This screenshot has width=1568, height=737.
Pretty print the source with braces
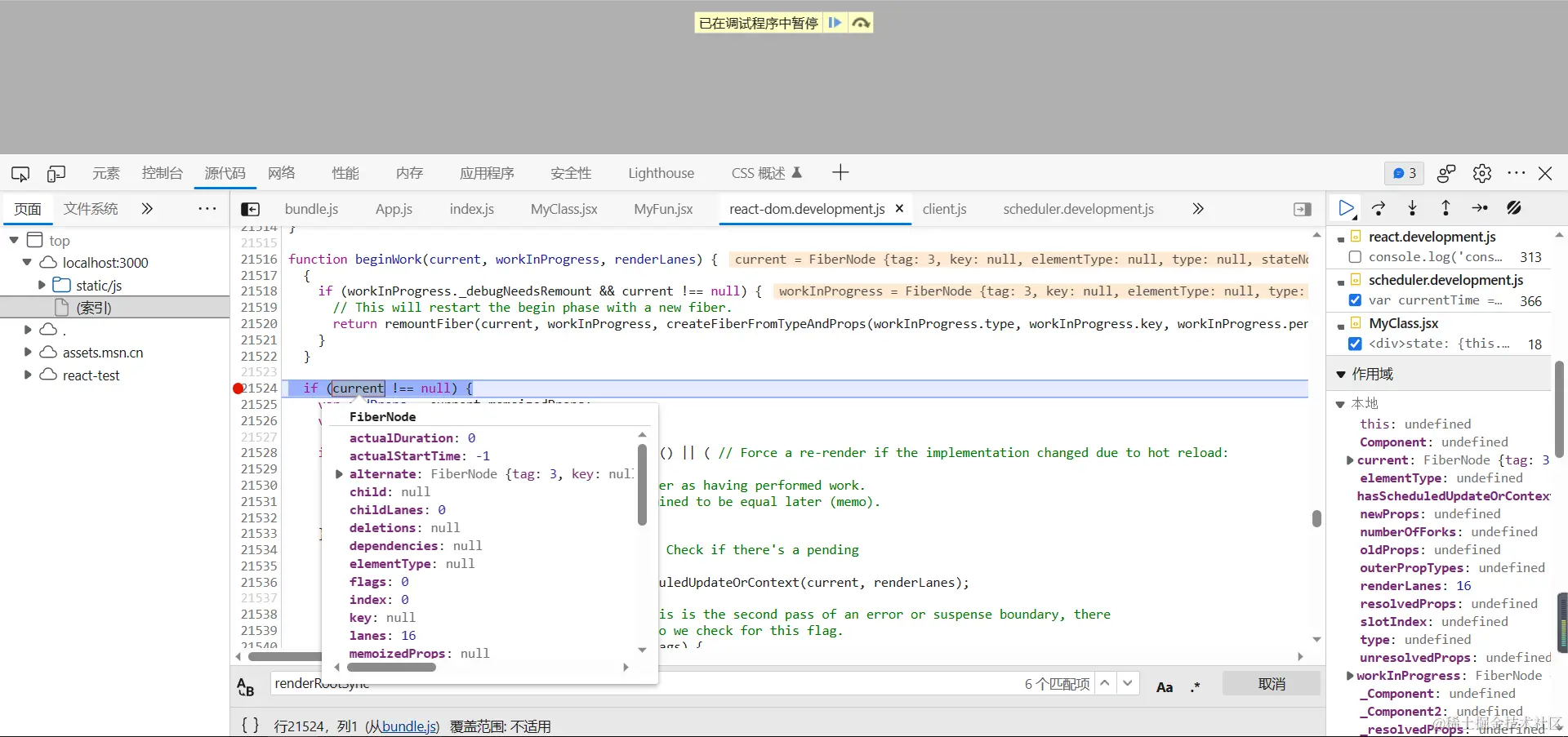coord(250,725)
